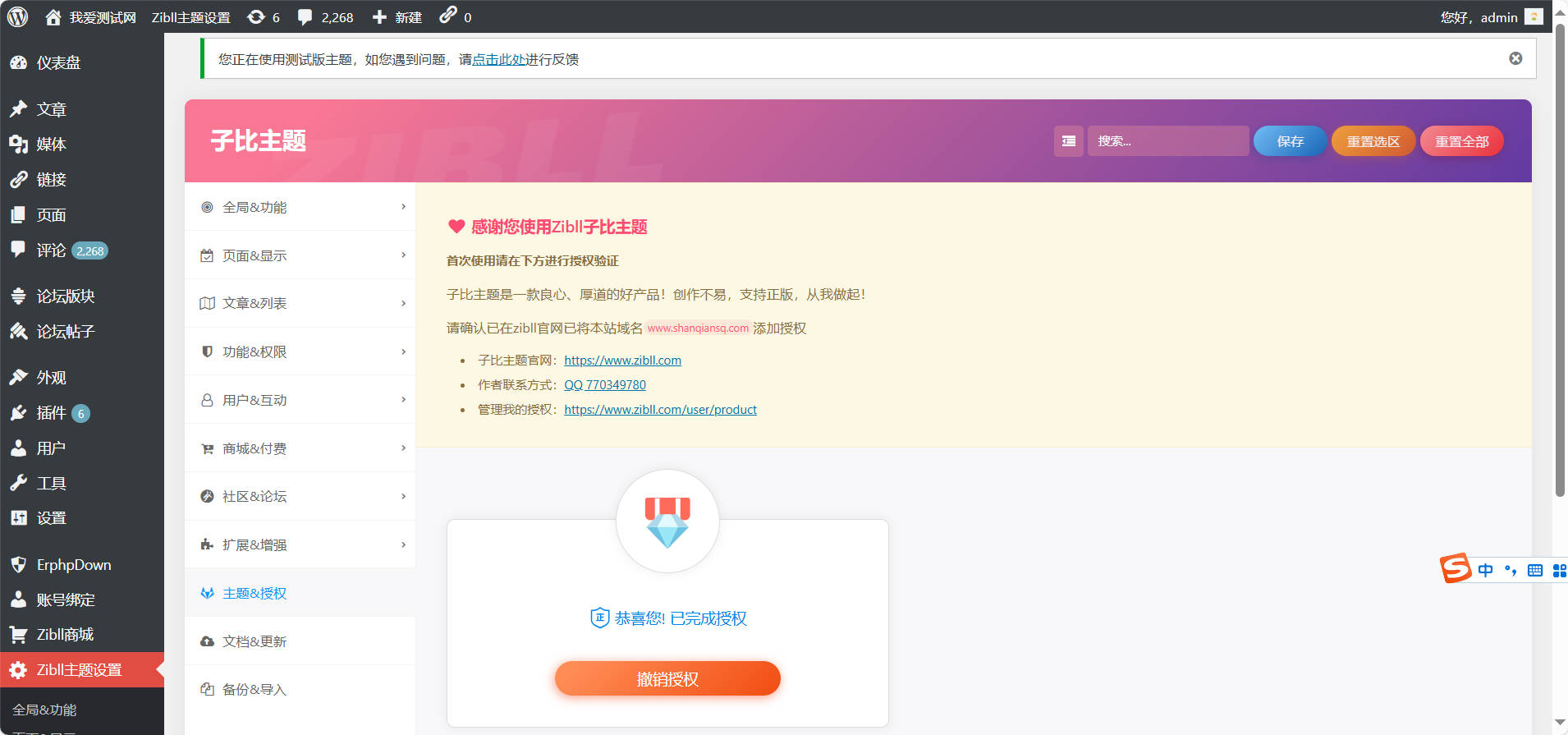The image size is (1568, 735).
Task: Click the red 重置全部 button
Action: pyautogui.click(x=1461, y=141)
